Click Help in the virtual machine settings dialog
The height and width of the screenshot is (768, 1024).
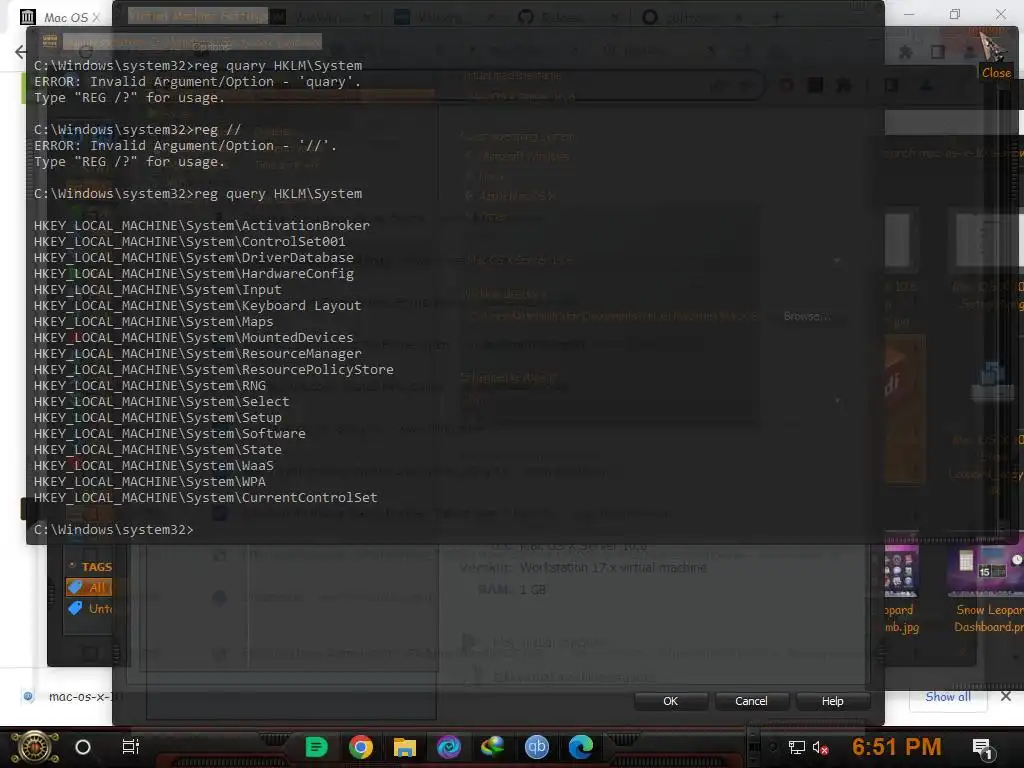coord(832,701)
